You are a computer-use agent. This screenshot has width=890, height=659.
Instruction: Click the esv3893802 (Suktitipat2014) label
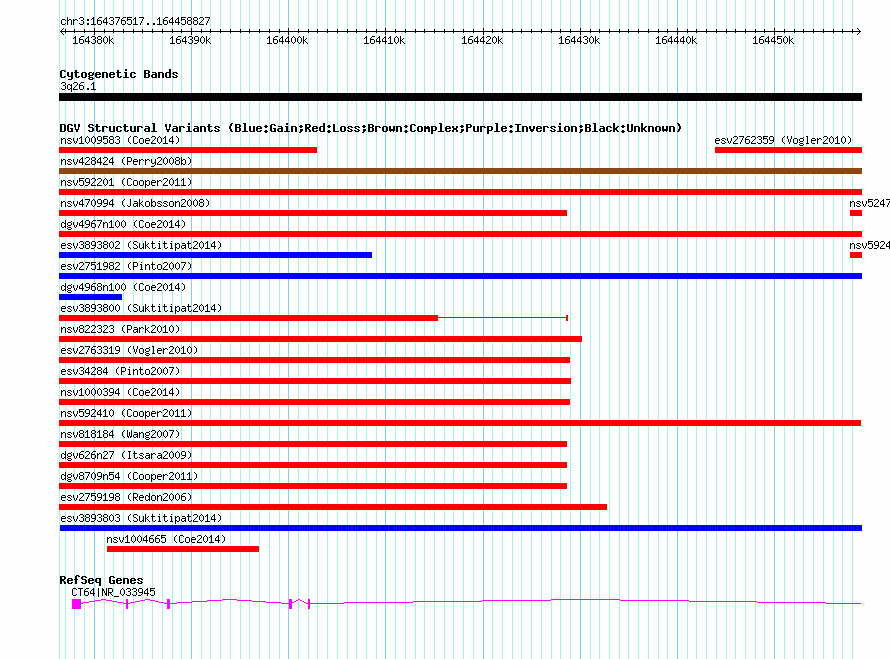pyautogui.click(x=141, y=245)
